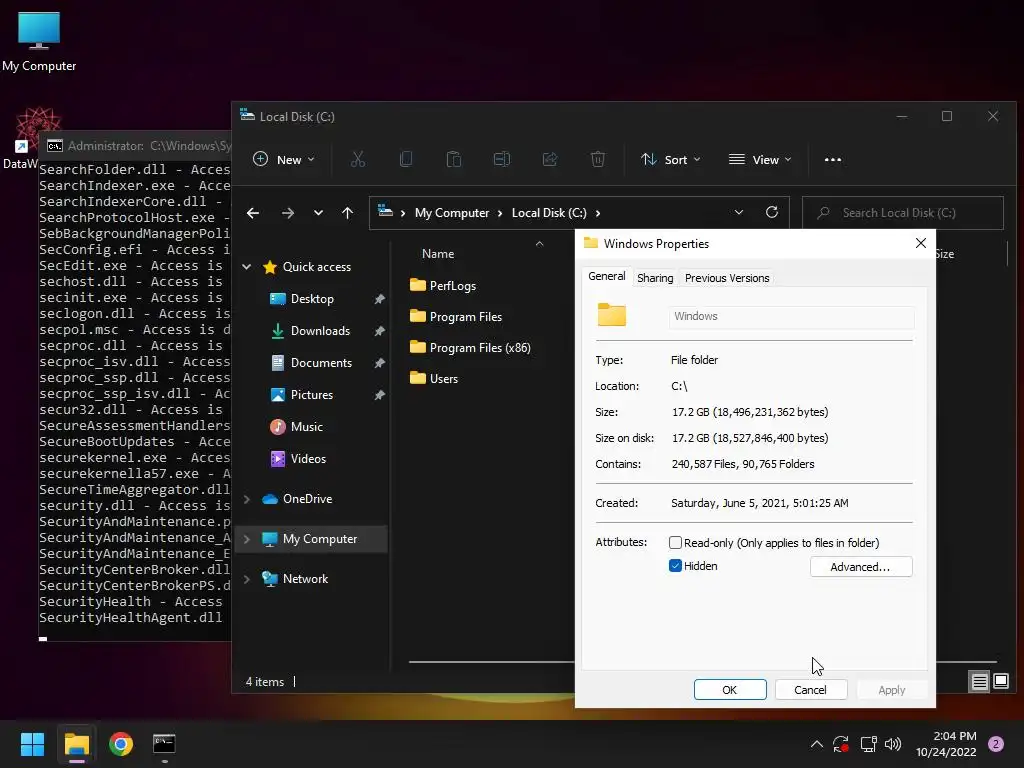The image size is (1024, 768).
Task: Close the Windows Properties dialog
Action: [921, 243]
